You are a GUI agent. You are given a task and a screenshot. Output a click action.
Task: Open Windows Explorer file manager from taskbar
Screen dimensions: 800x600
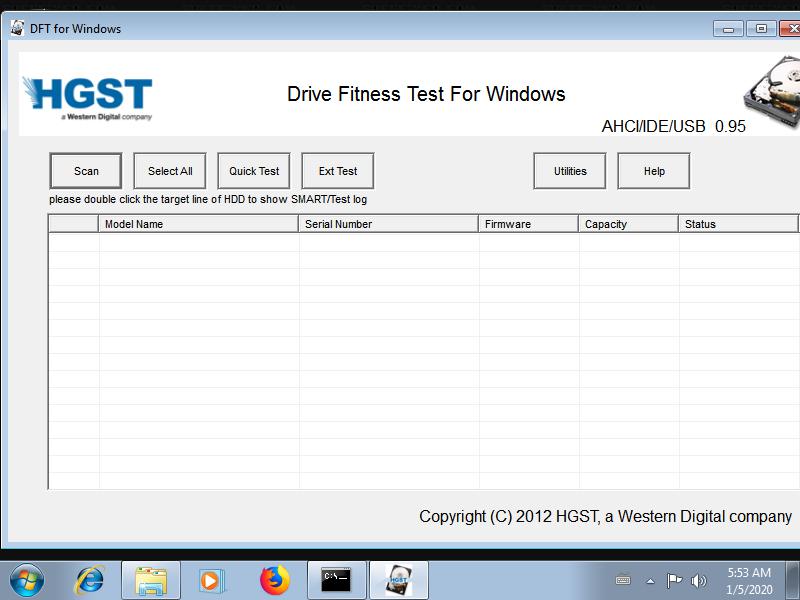pyautogui.click(x=151, y=581)
